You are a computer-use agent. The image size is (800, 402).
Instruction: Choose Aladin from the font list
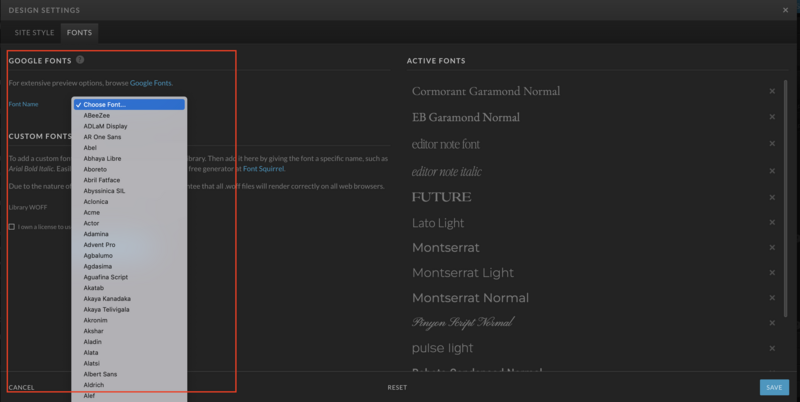click(x=129, y=342)
